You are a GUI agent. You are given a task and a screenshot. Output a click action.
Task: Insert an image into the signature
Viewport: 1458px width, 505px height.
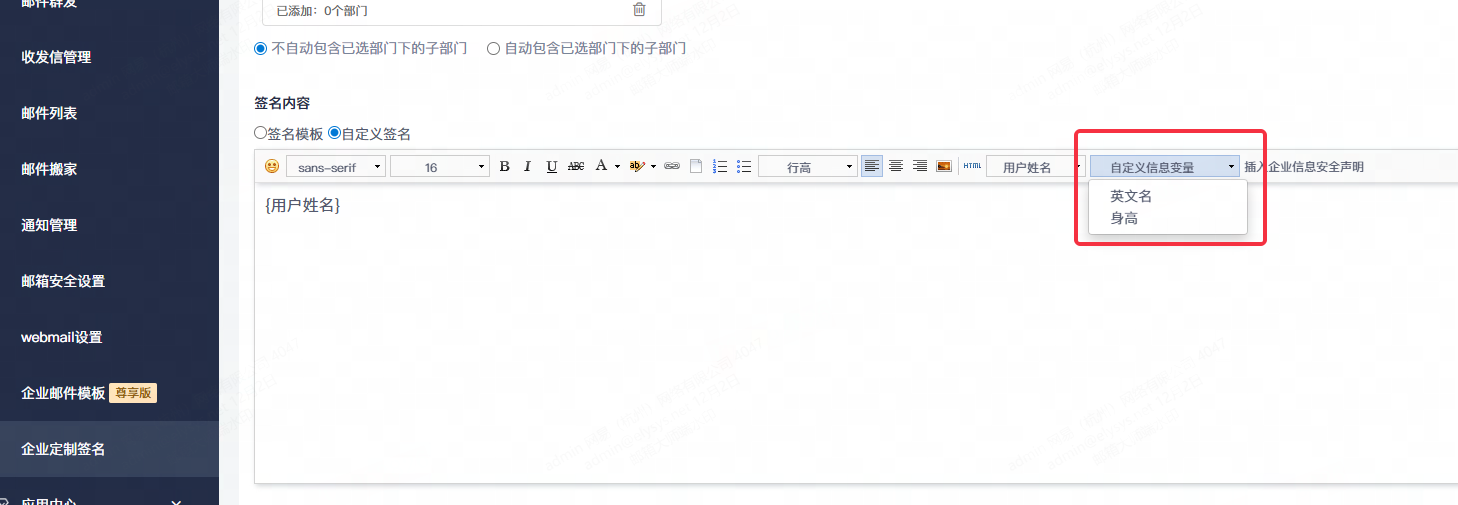coord(943,166)
